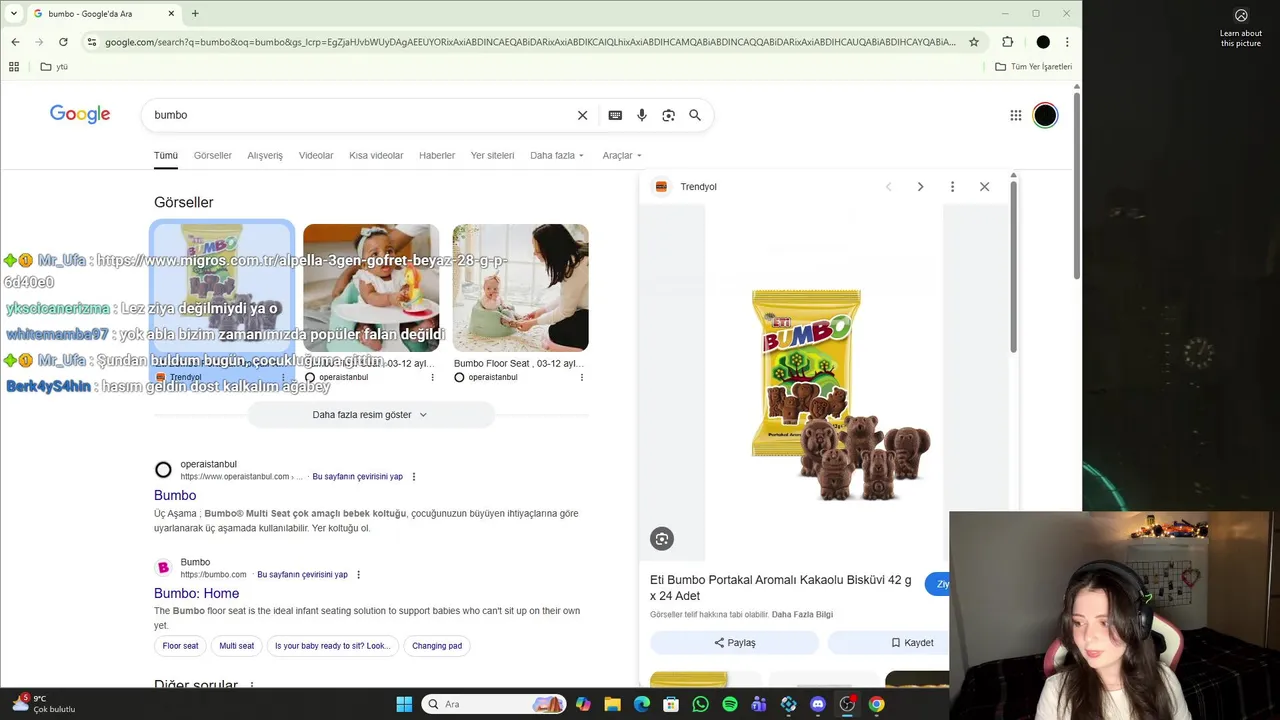Screen dimensions: 1280x720
Task: Click the Chrome address bar
Action: pos(530,42)
